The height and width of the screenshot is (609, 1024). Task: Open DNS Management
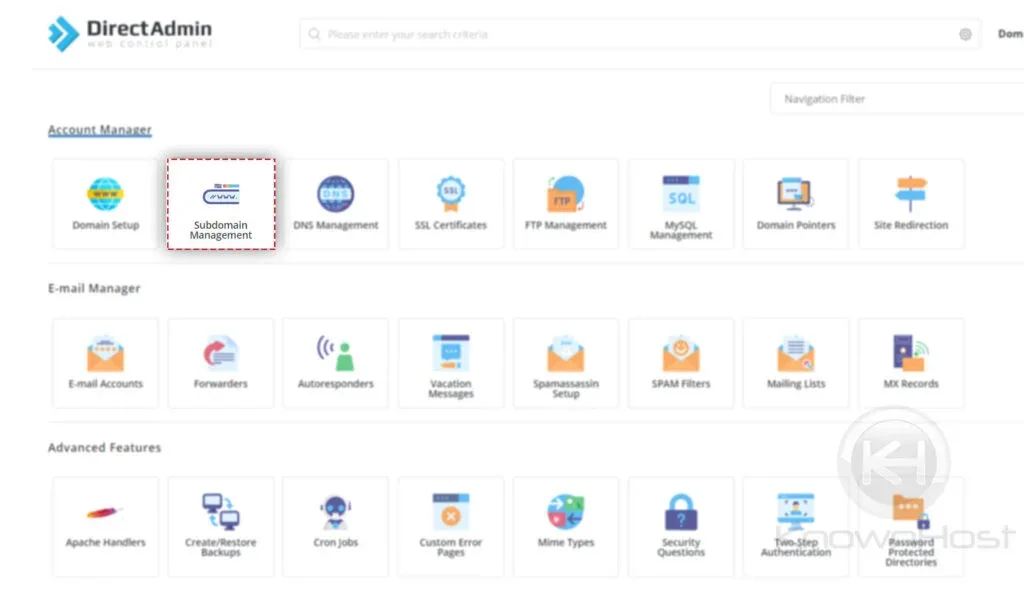pyautogui.click(x=336, y=204)
